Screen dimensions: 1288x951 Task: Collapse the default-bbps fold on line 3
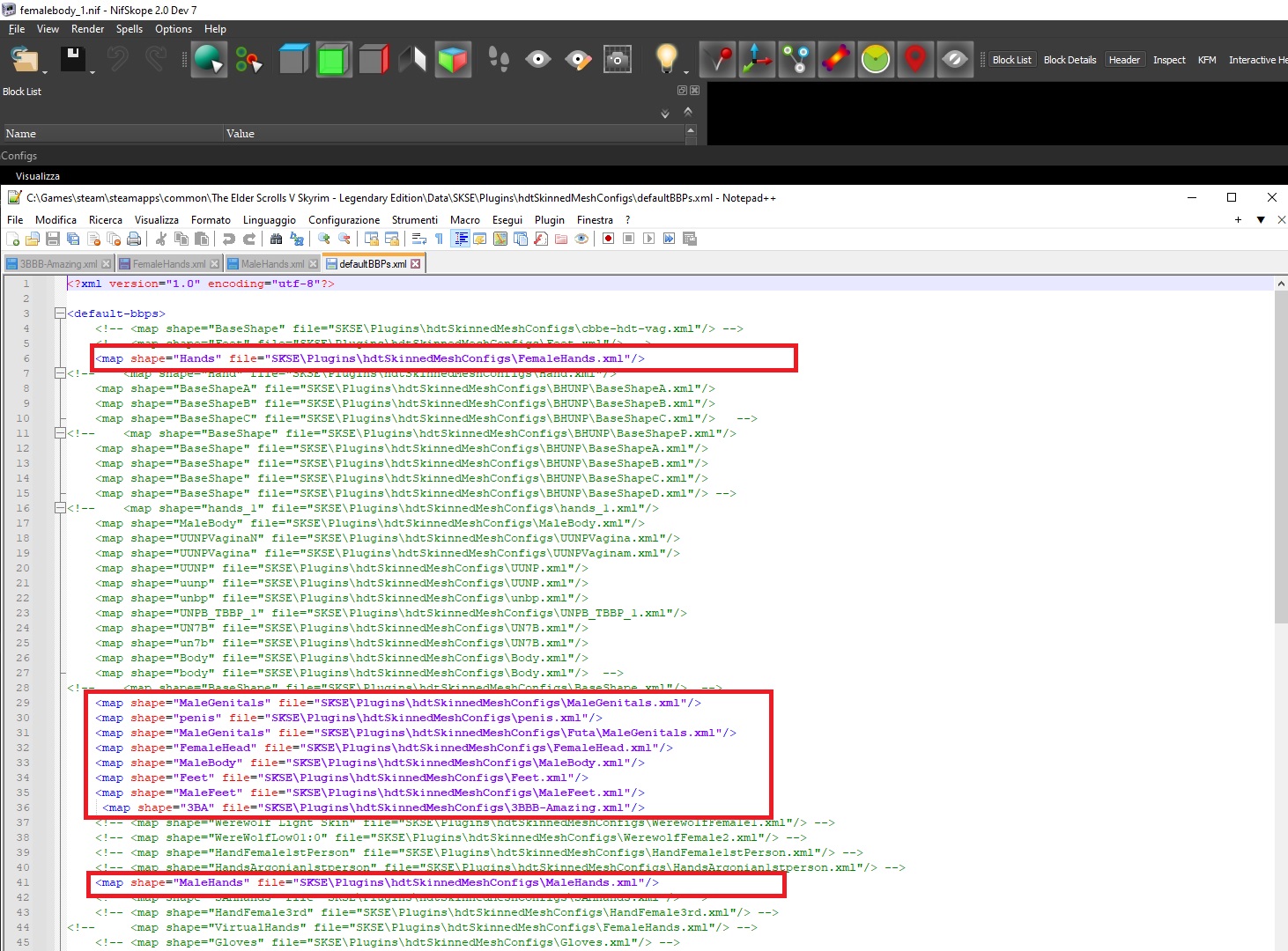[x=59, y=313]
